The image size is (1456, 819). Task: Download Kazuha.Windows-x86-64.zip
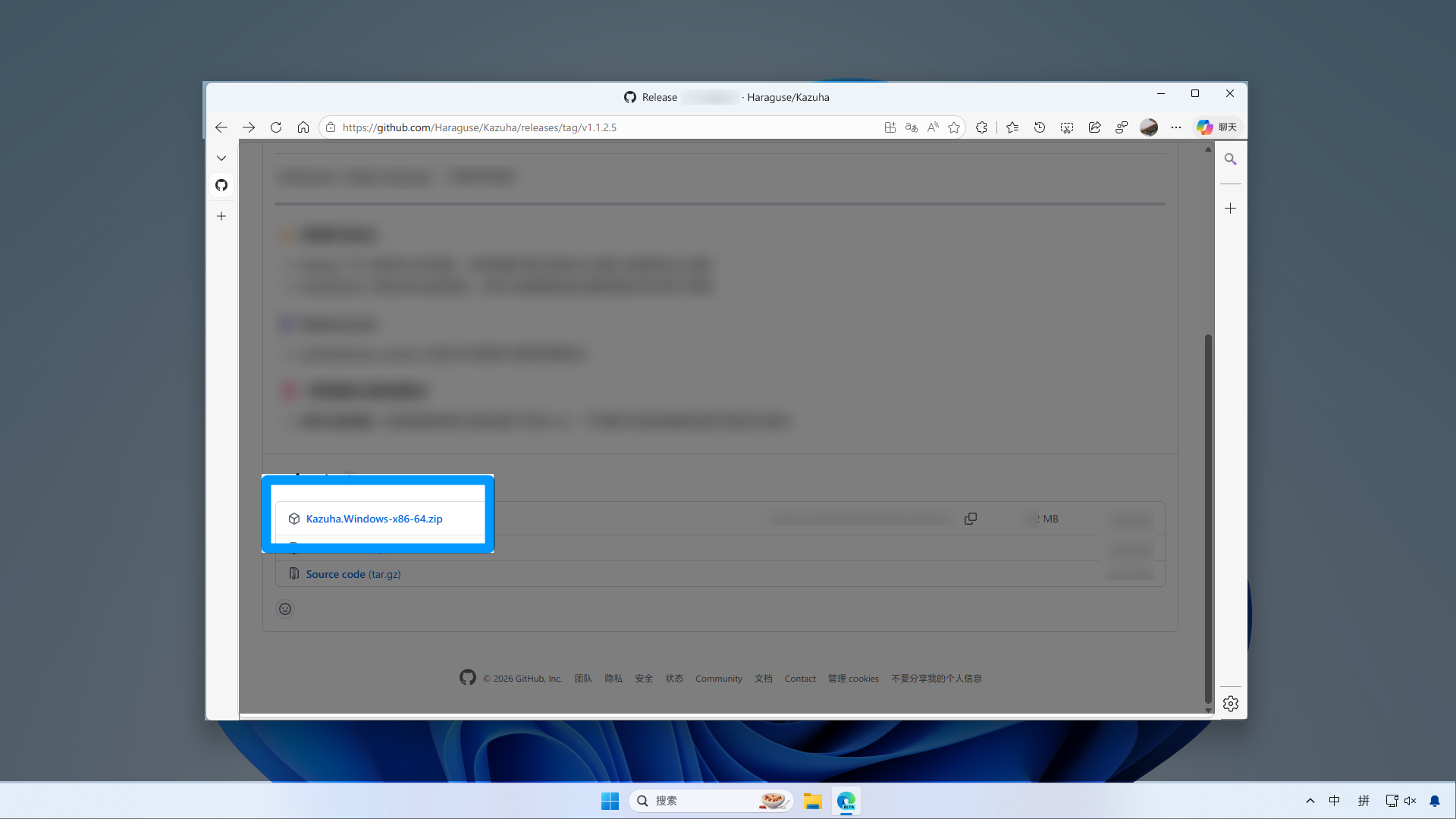[x=374, y=519]
